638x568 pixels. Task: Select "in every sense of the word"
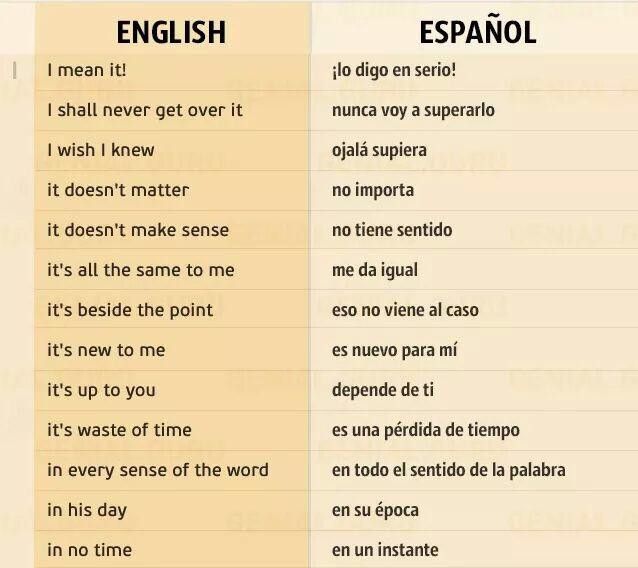pos(158,470)
